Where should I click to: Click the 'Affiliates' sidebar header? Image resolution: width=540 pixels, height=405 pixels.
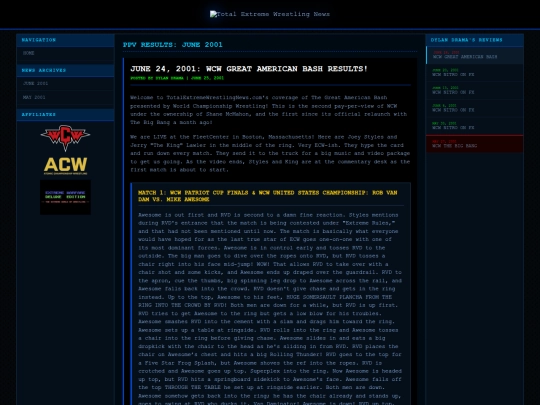pos(65,114)
